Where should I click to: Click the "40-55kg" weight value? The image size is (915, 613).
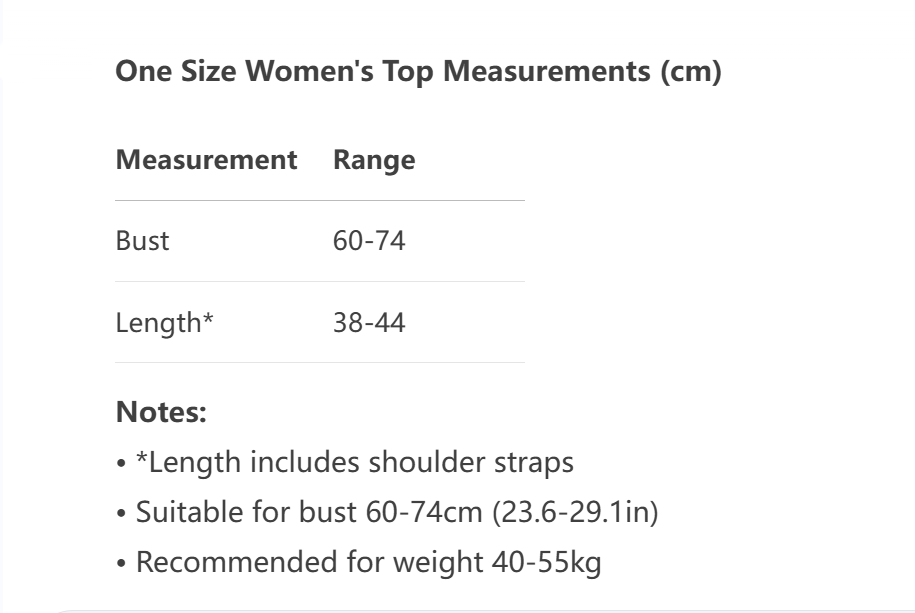[546, 562]
